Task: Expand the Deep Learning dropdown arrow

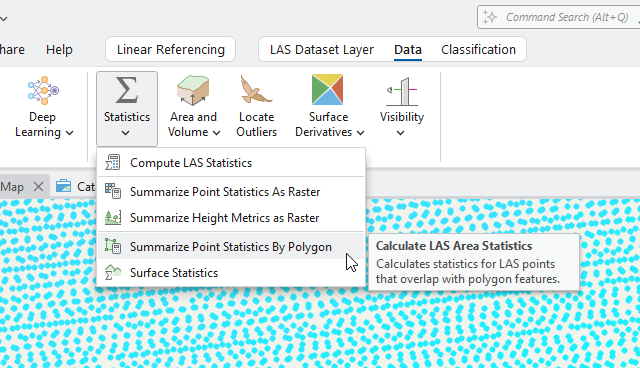Action: pos(70,133)
